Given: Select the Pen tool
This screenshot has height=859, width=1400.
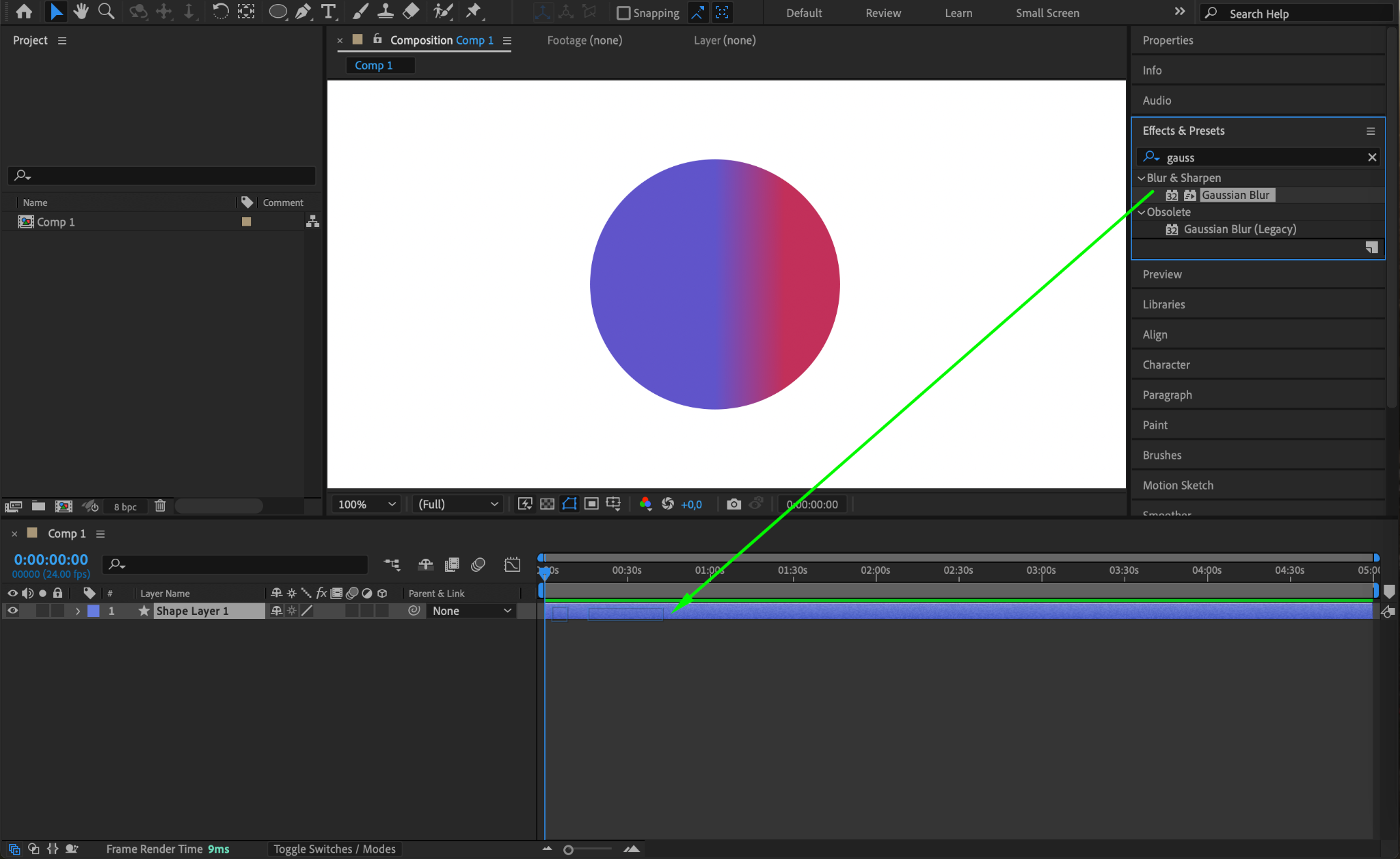Looking at the screenshot, I should tap(303, 12).
